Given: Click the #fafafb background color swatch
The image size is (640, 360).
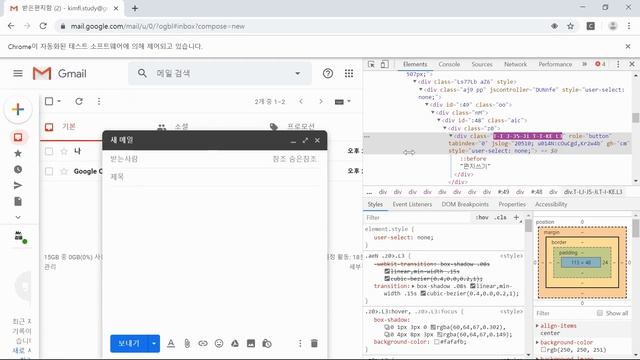Looking at the screenshot, I should click(437, 342).
